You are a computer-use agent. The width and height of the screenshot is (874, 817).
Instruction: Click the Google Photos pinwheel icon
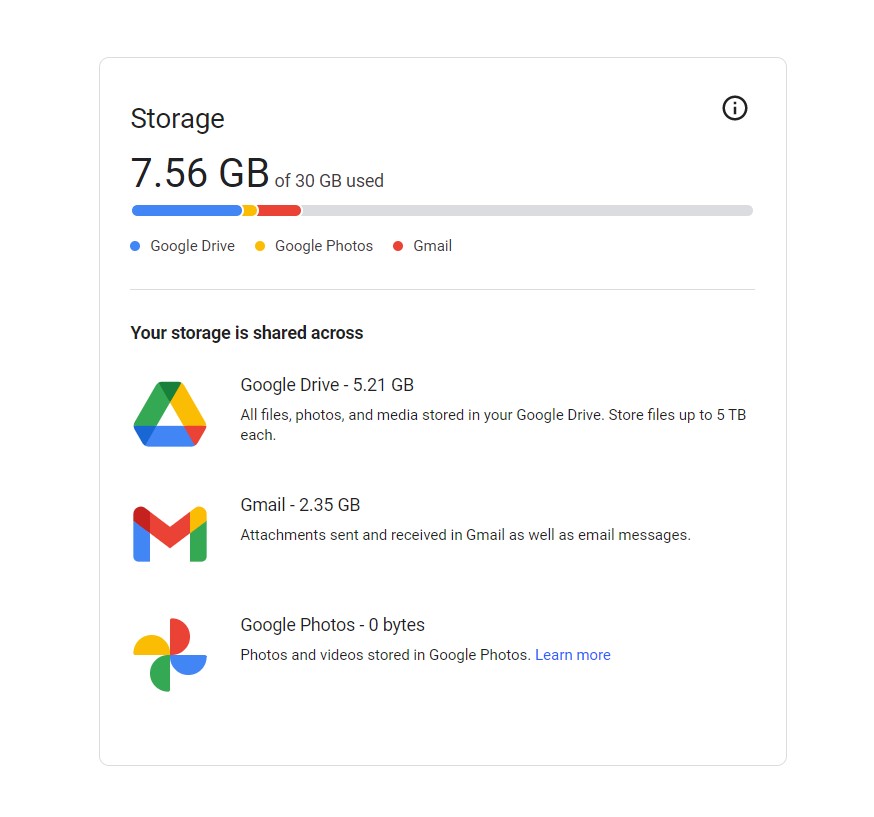click(x=170, y=654)
